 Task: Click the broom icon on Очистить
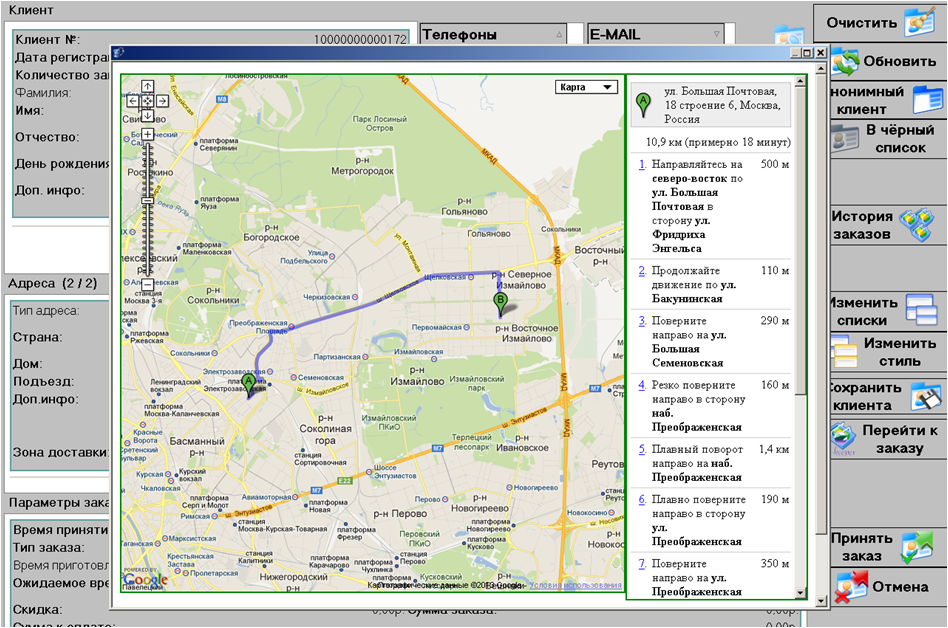tap(920, 22)
